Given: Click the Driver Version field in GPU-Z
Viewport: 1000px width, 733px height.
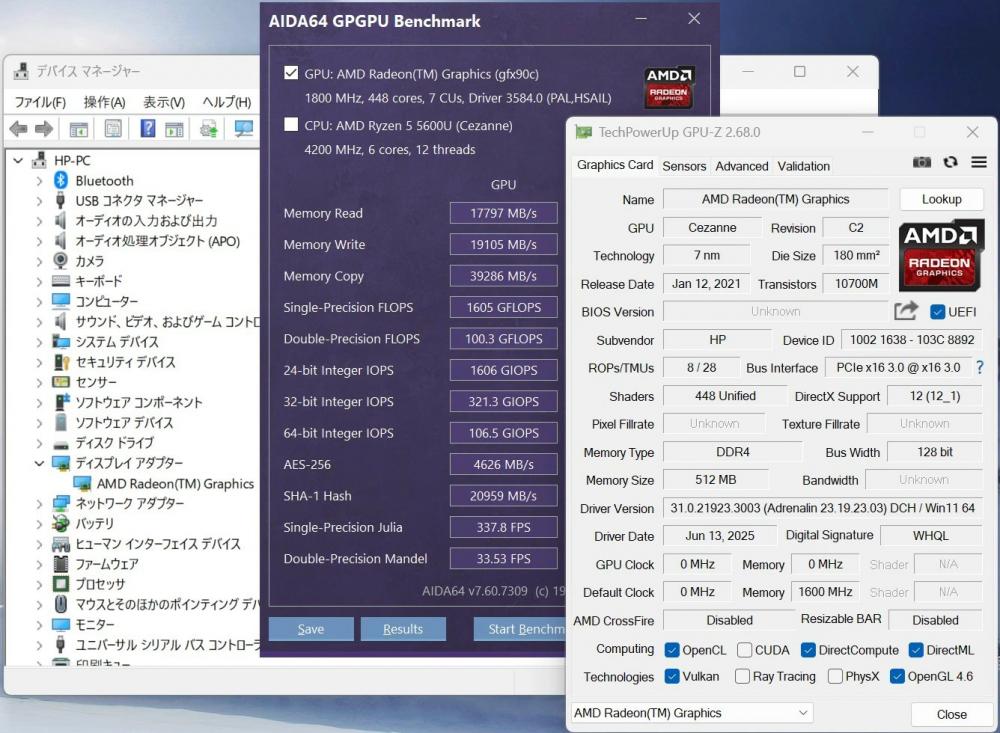Looking at the screenshot, I should (x=822, y=508).
